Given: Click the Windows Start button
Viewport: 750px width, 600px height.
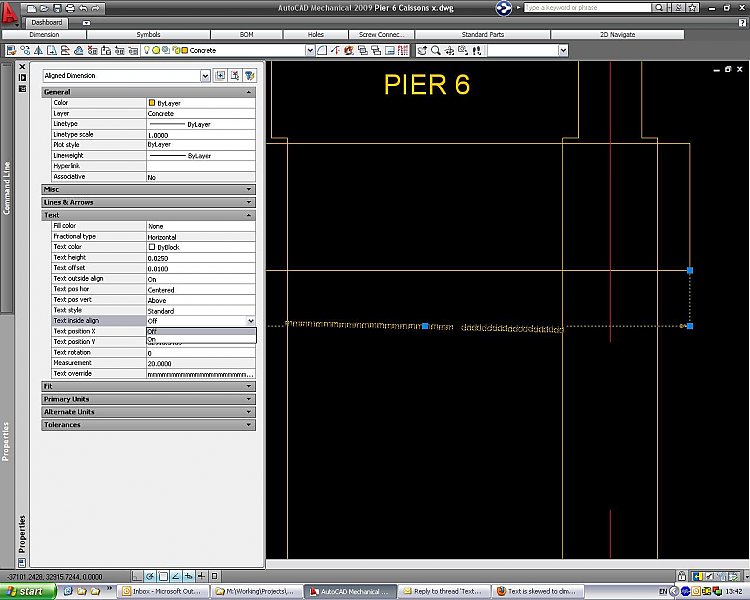Looking at the screenshot, I should tap(25, 591).
